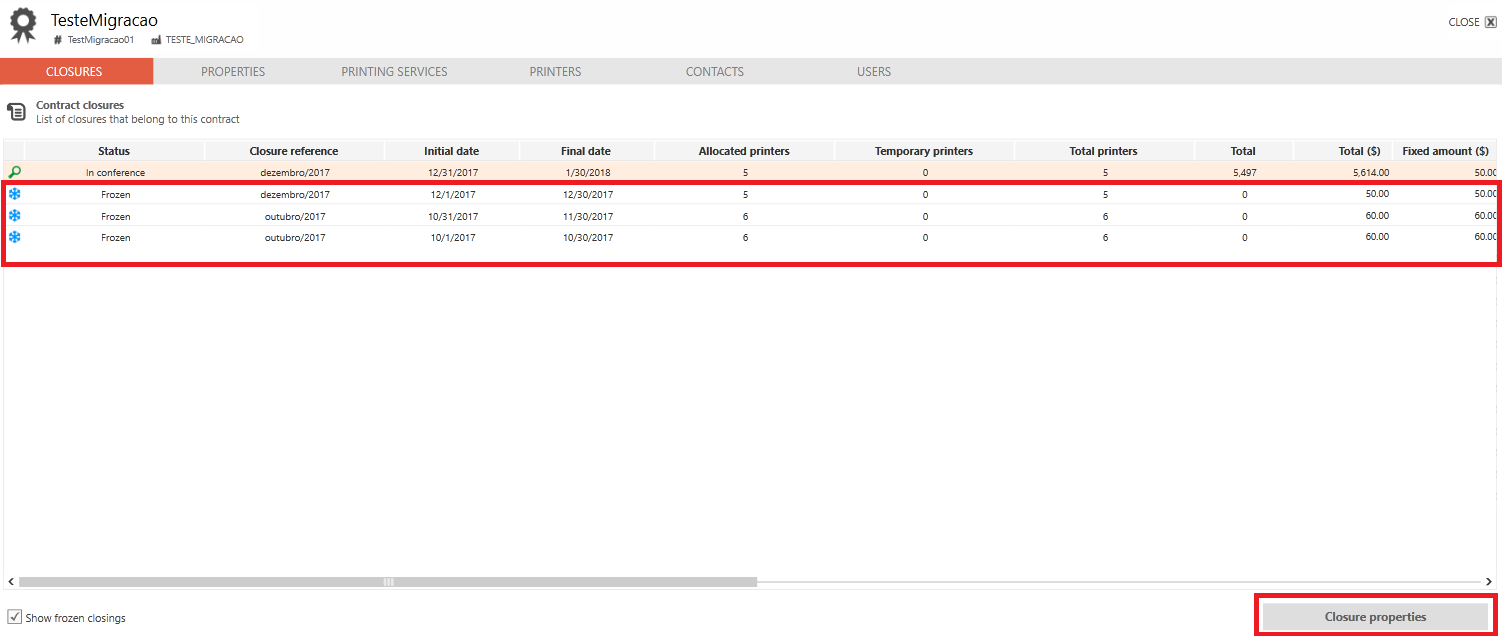Screen dimensions: 1502x636
Task: Click the Fixed amount ($) column header
Action: [1445, 151]
